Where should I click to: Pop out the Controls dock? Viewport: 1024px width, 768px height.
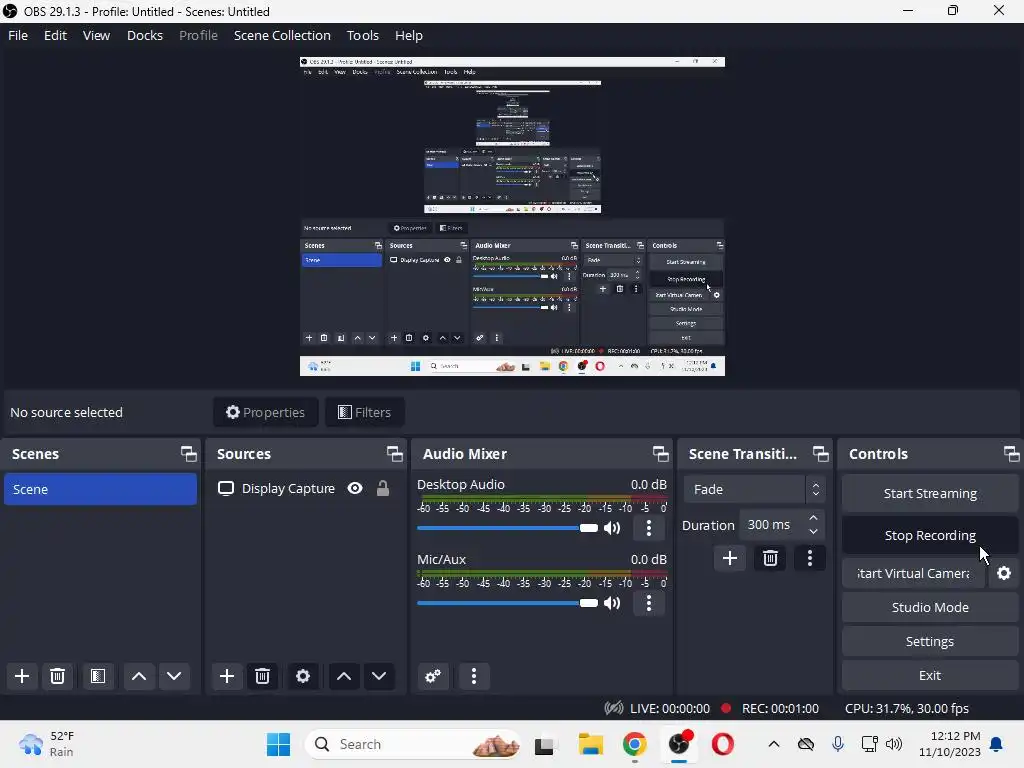(x=1012, y=454)
